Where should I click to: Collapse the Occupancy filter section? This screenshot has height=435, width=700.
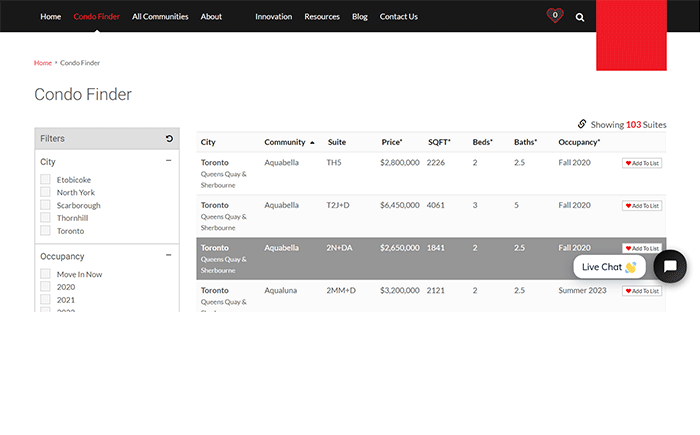[169, 255]
